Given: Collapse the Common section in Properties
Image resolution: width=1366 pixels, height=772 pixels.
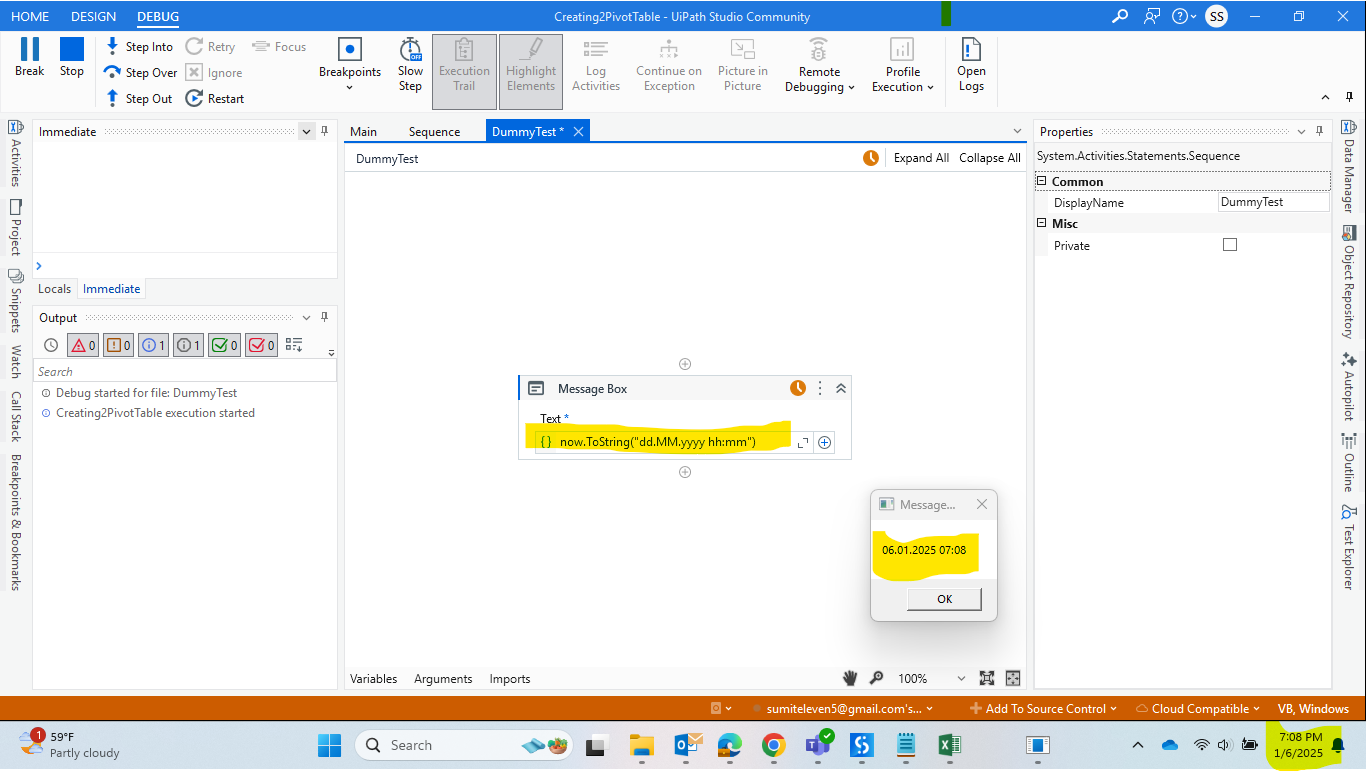Looking at the screenshot, I should coord(1042,181).
